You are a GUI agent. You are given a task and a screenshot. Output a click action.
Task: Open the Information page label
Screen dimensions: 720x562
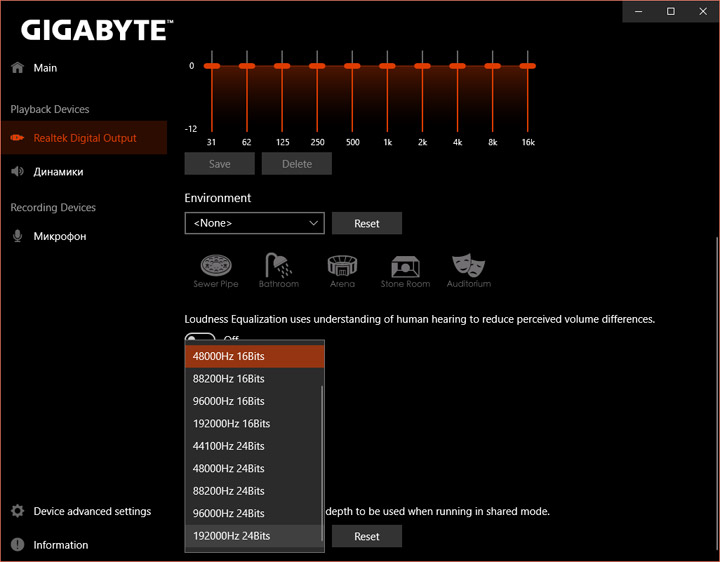(x=61, y=545)
